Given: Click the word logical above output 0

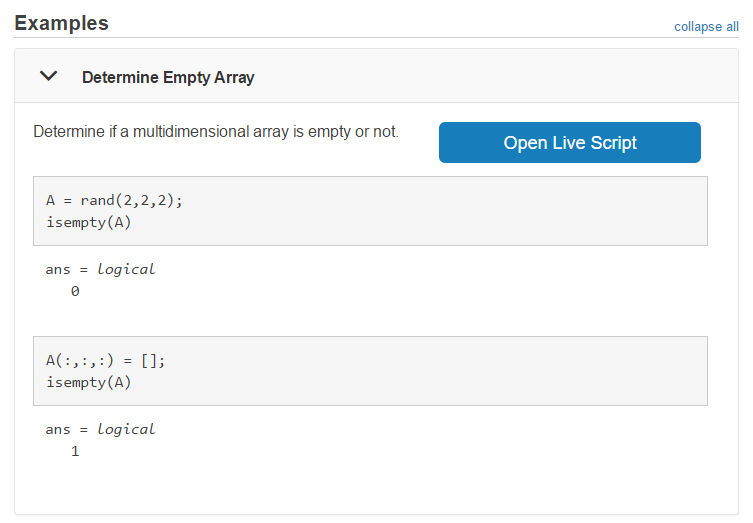Looking at the screenshot, I should pyautogui.click(x=127, y=270).
